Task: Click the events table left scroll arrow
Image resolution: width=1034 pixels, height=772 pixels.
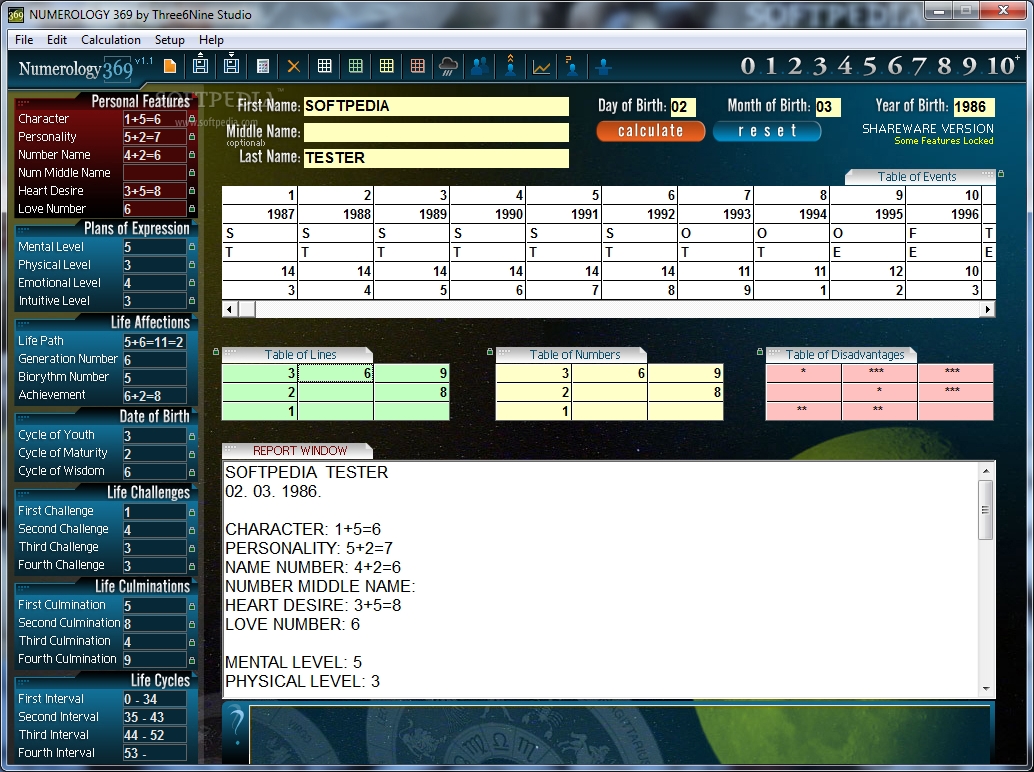Action: tap(229, 309)
